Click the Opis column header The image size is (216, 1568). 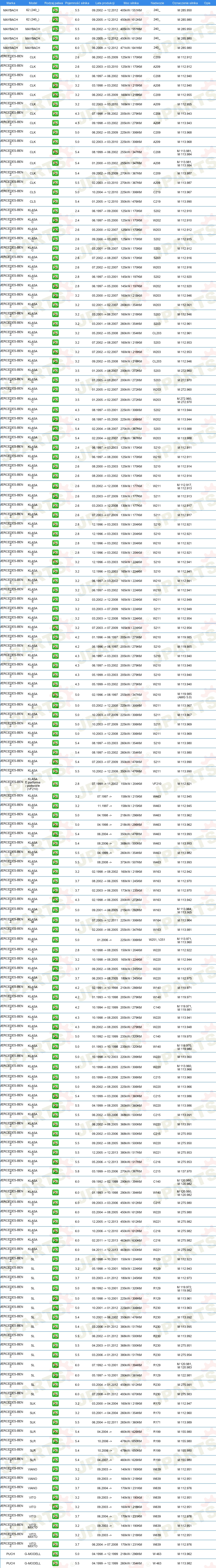click(207, 3)
